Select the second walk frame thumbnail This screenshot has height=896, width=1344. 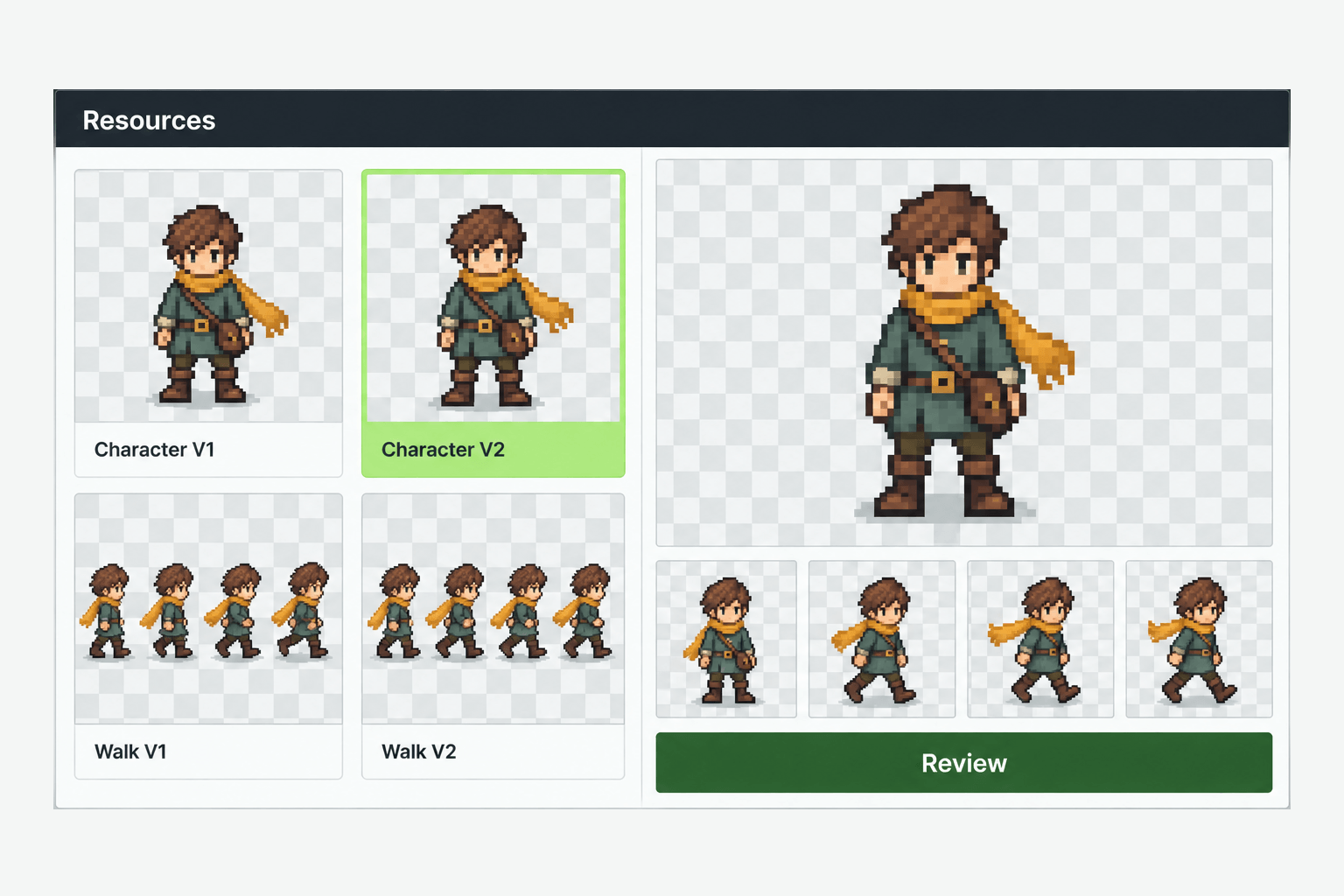pyautogui.click(x=882, y=639)
